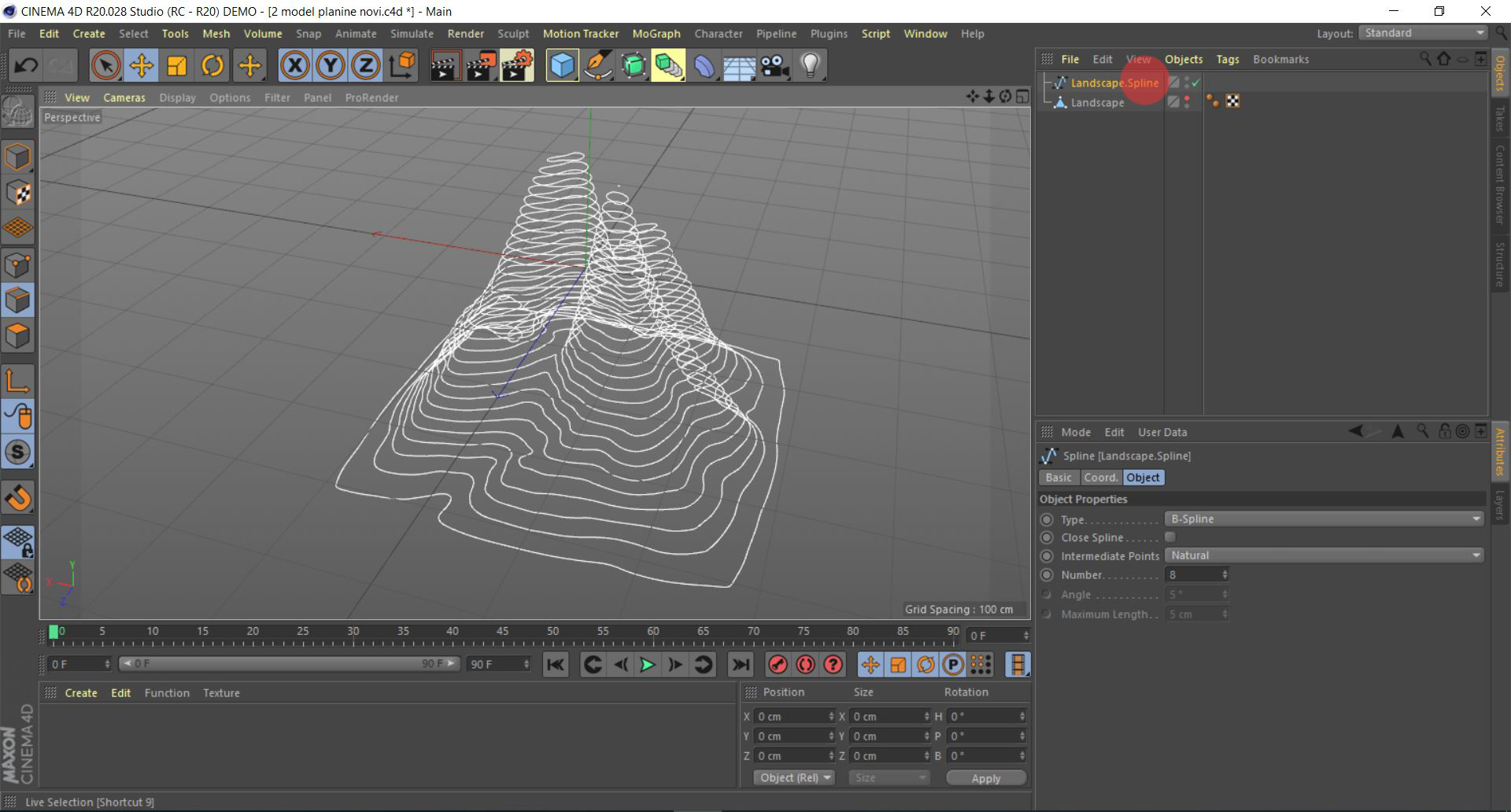Open the Camera object icon
Image resolution: width=1511 pixels, height=812 pixels.
pyautogui.click(x=775, y=66)
